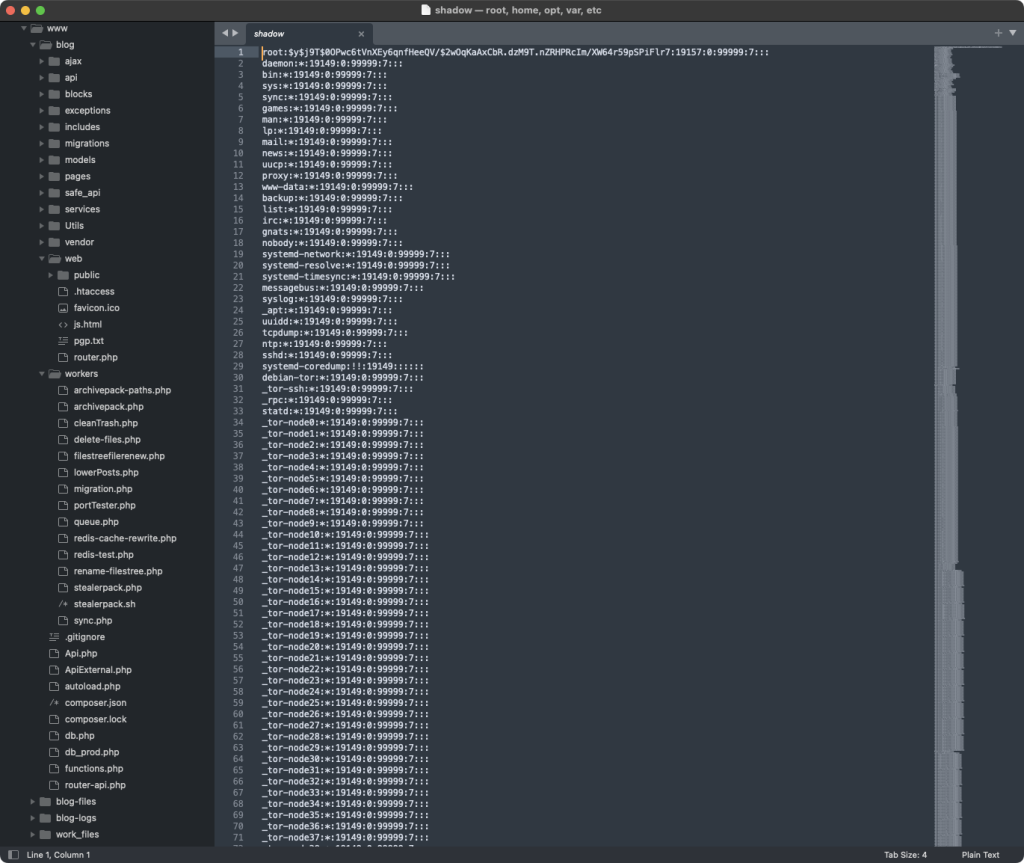Screen dimensions: 1024x863
Task: Toggle the sidebar using the status bar icon
Action: (x=13, y=855)
